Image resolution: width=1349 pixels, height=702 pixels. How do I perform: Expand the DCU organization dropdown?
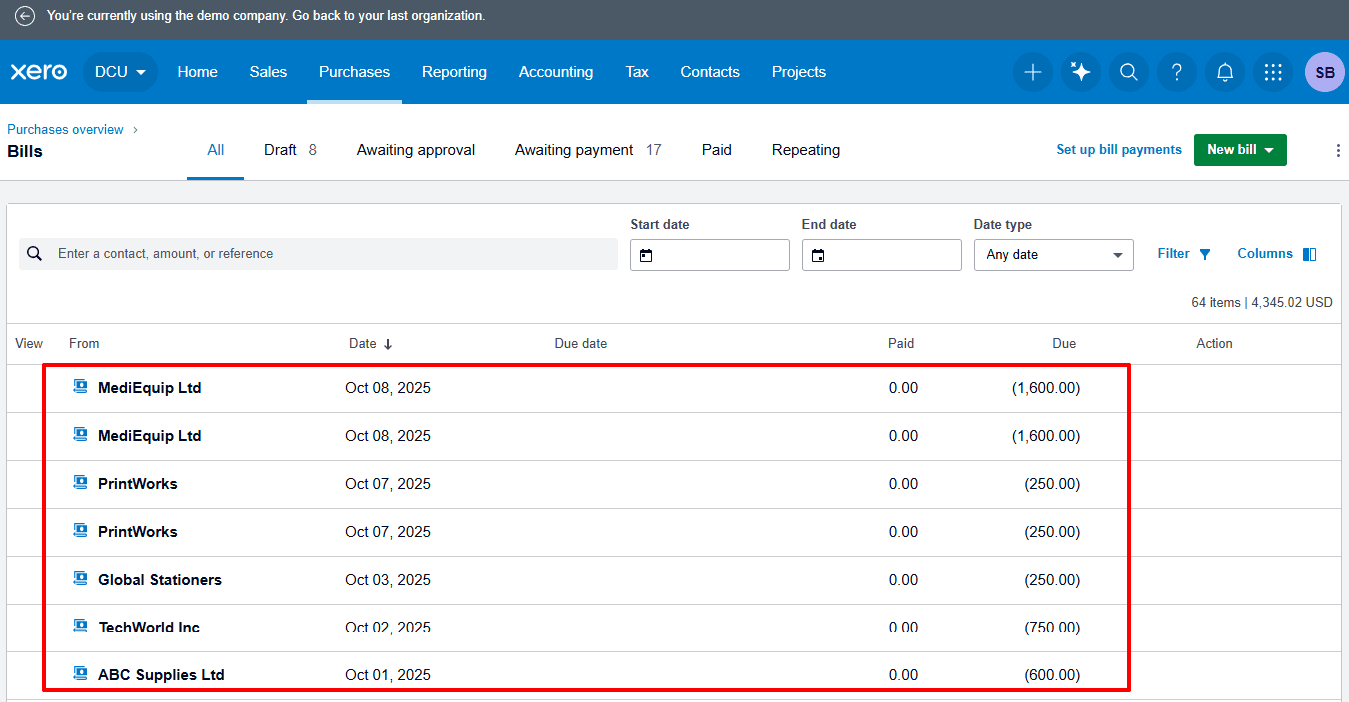[121, 72]
